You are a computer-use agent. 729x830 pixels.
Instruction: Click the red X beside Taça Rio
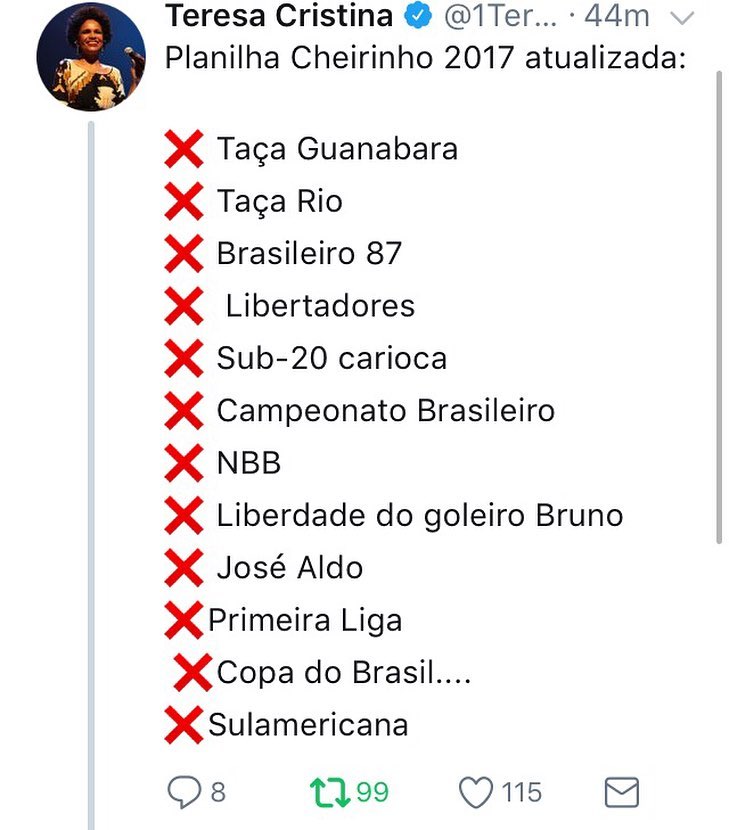pos(184,202)
